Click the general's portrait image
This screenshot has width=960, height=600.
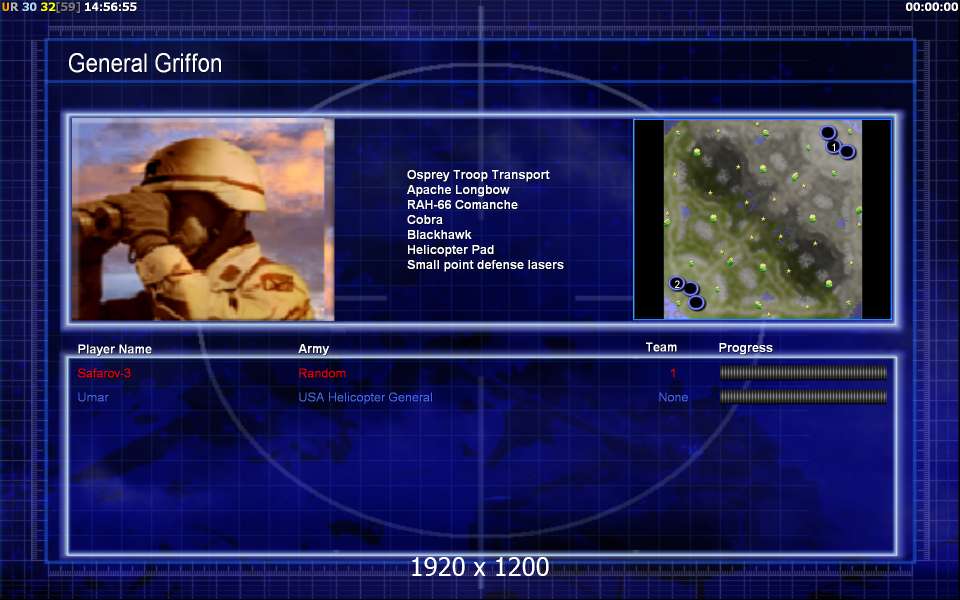click(x=203, y=219)
